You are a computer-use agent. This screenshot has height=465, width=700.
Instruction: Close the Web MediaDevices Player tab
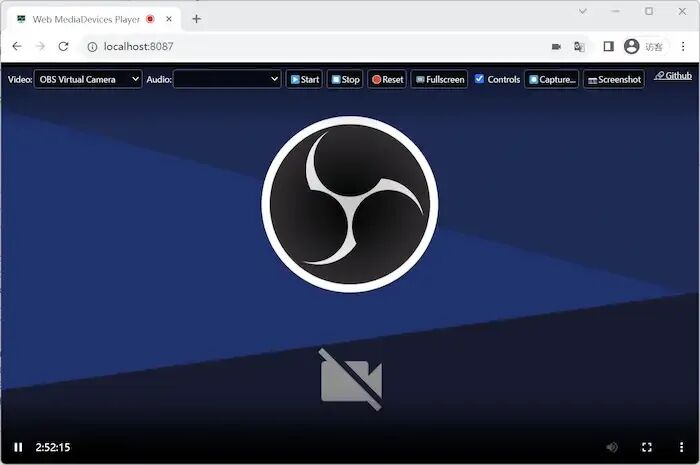click(x=169, y=19)
